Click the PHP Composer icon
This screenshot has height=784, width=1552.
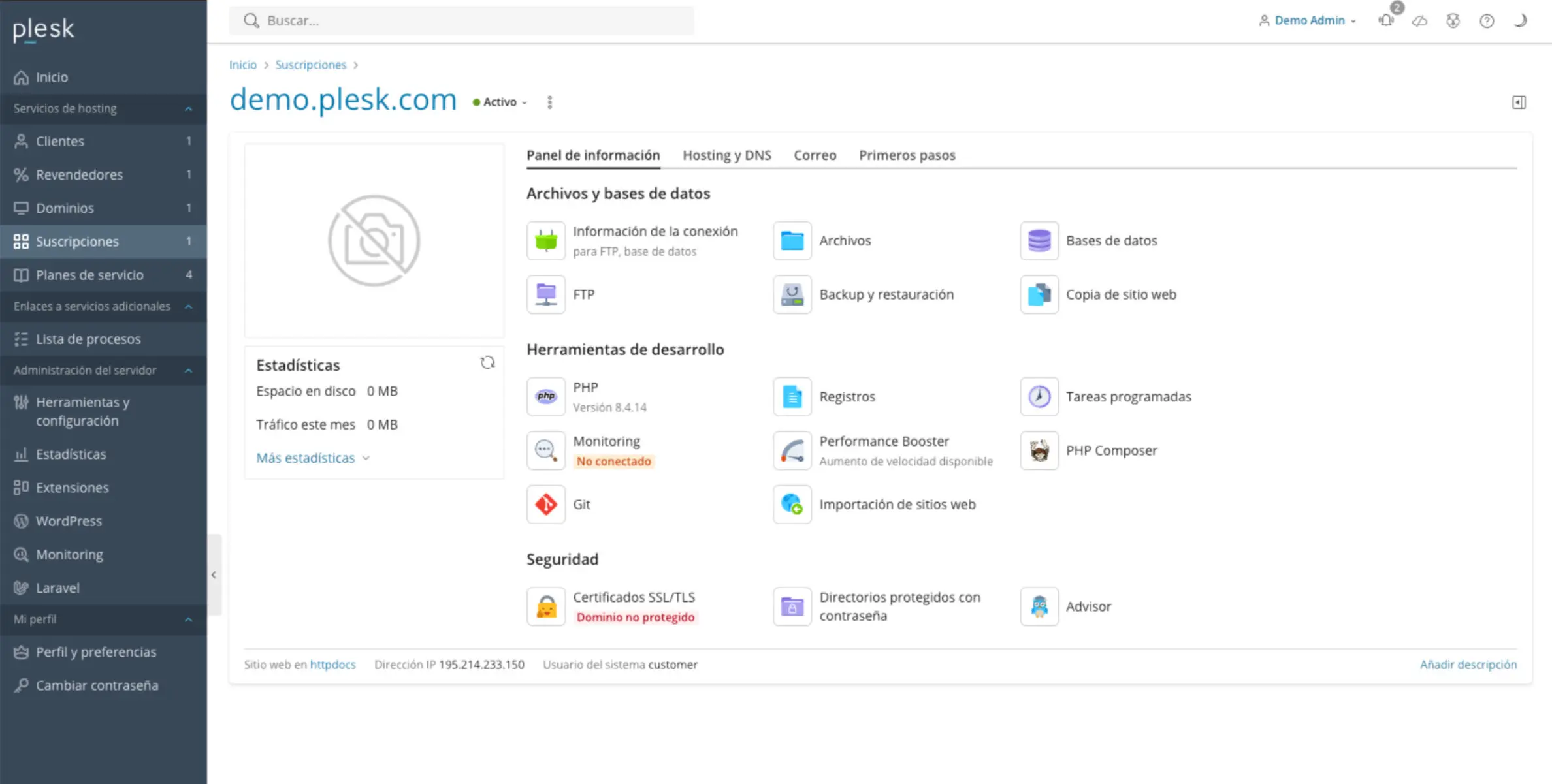(x=1039, y=450)
